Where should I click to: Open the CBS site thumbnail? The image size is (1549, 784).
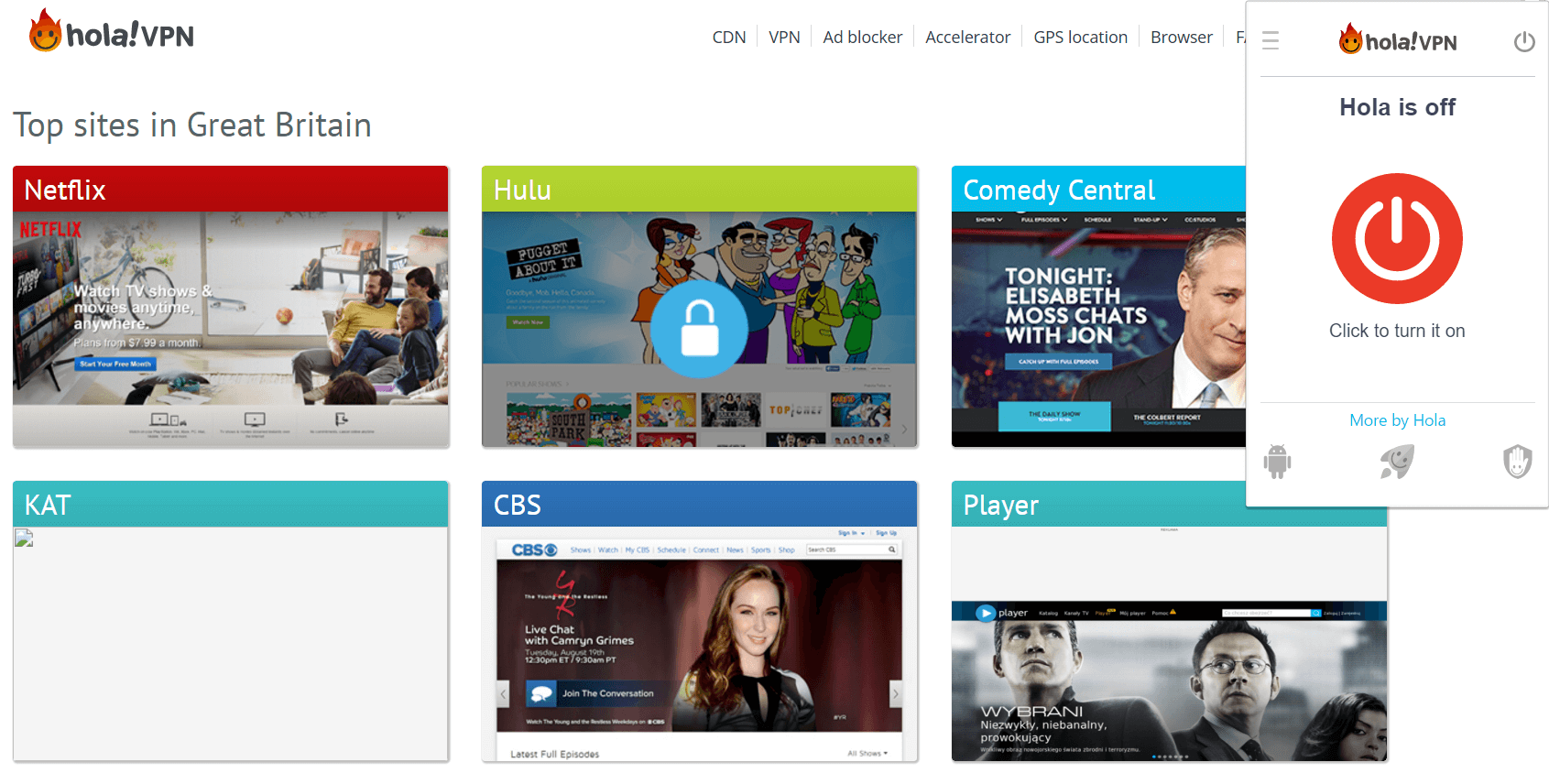pyautogui.click(x=700, y=644)
